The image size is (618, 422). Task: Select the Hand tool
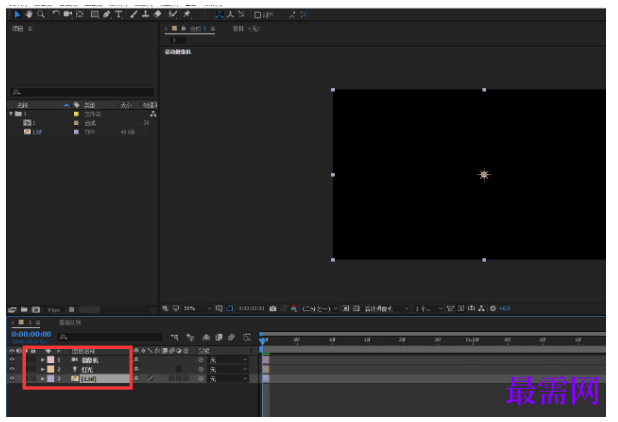click(x=29, y=15)
